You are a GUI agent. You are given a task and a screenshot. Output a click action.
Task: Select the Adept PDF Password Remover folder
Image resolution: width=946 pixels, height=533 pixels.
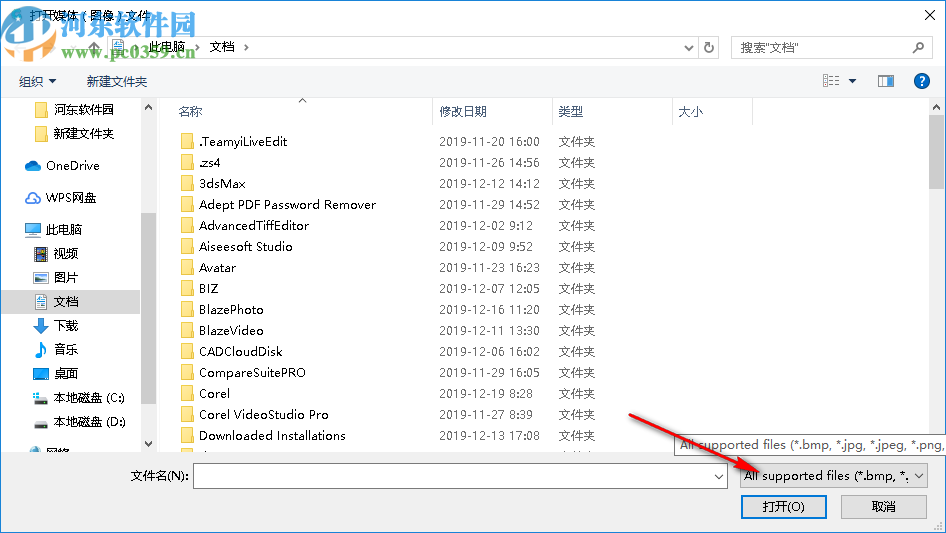[x=287, y=205]
